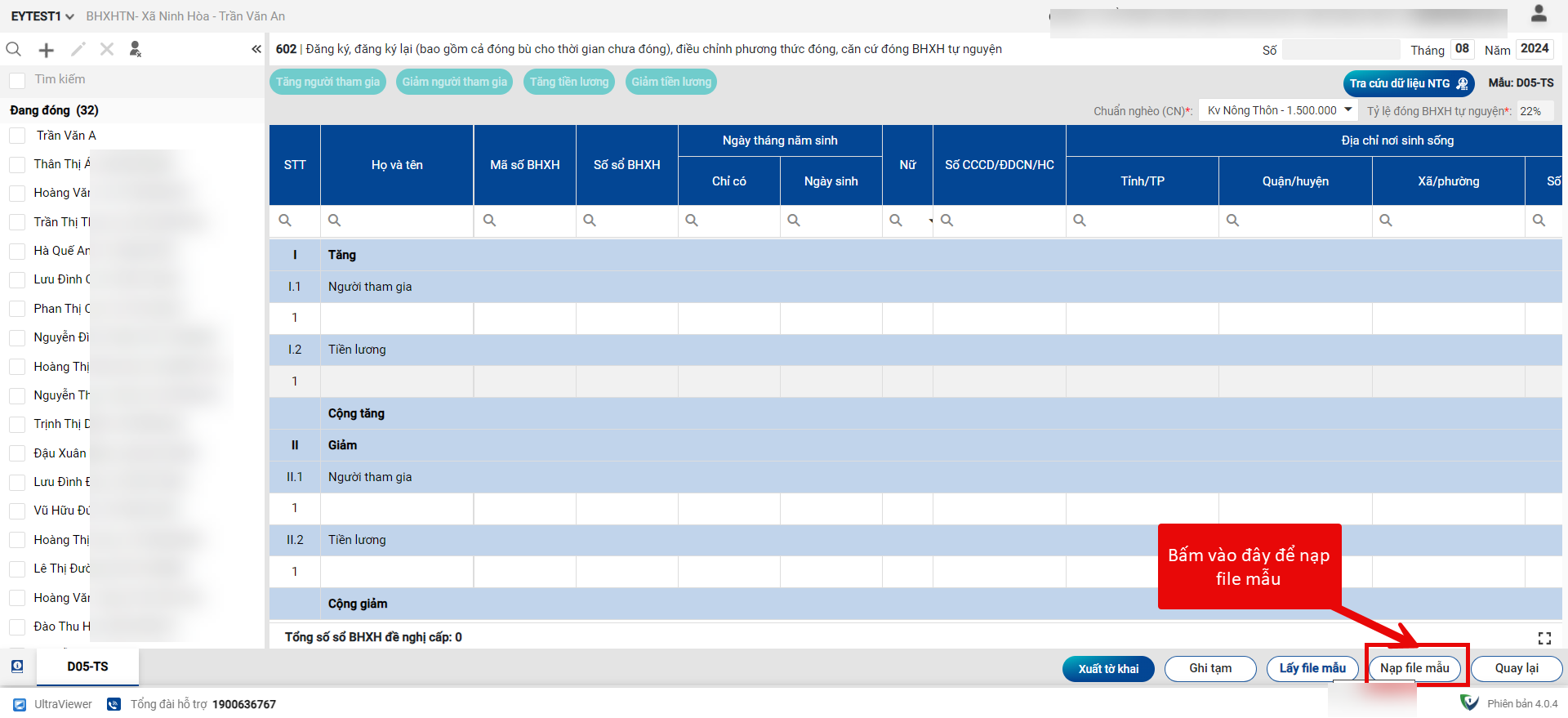Viewport: 1568px width, 718px height.
Task: Open the Chuẩn nghèo Kv Nông Thôn dropdown
Action: click(x=1278, y=110)
